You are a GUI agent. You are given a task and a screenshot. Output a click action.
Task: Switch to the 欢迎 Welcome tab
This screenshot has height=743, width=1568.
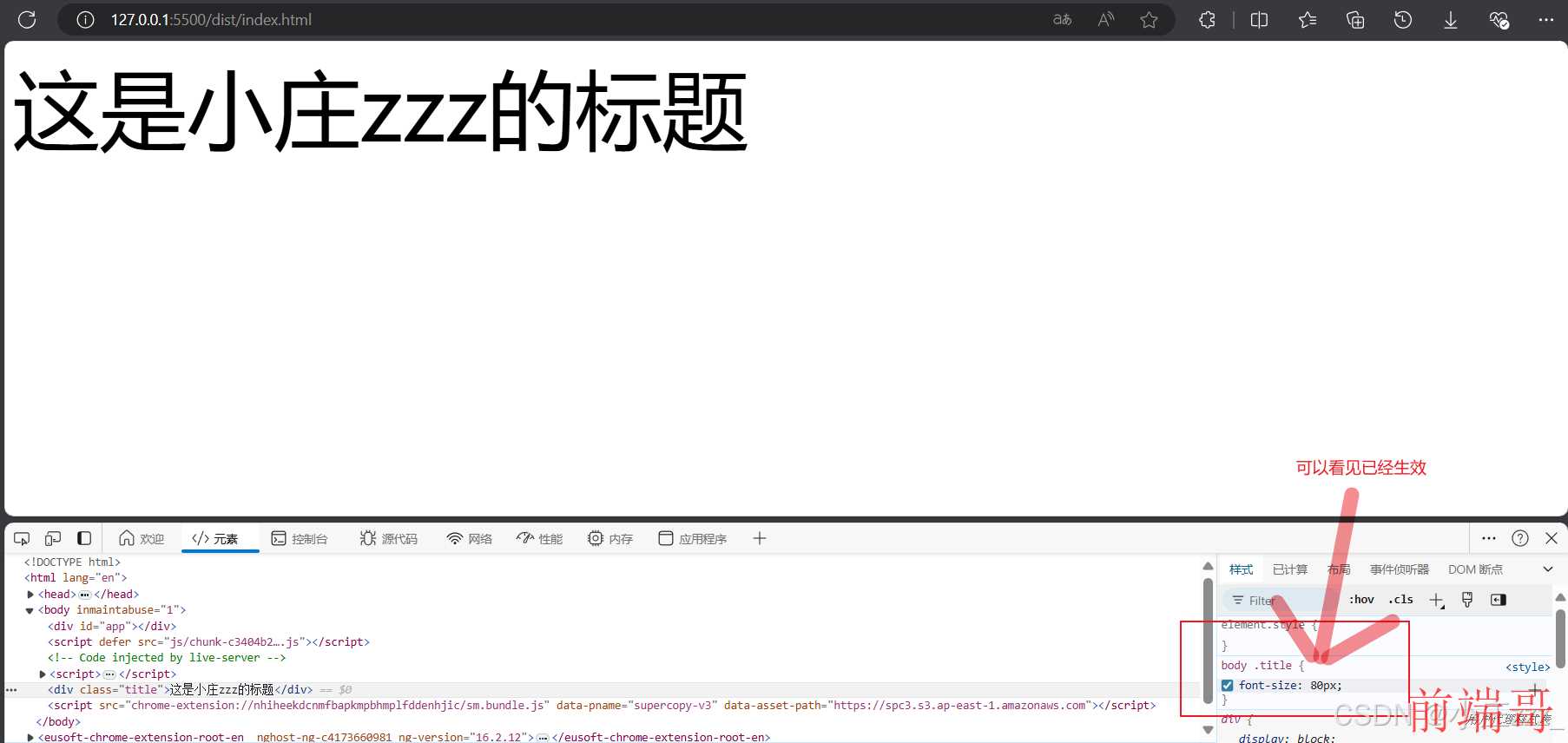pos(142,538)
